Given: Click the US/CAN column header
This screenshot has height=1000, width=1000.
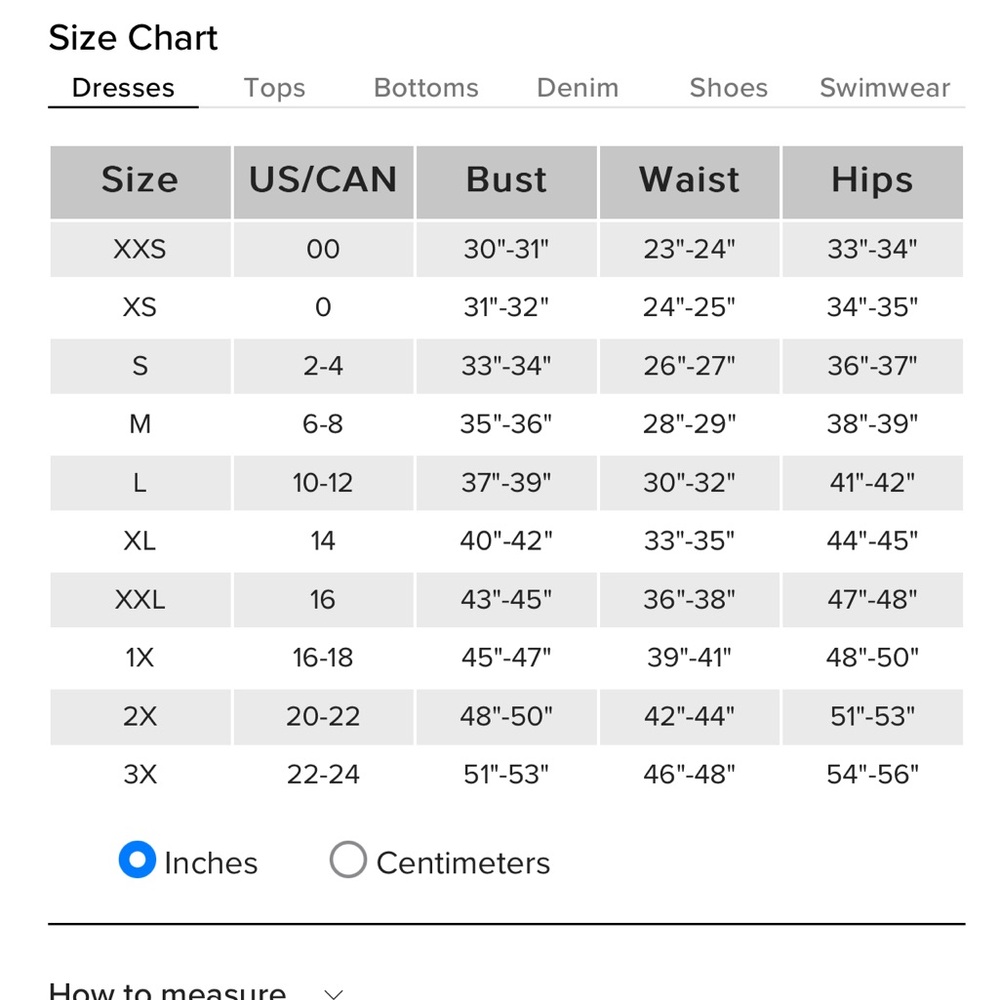Looking at the screenshot, I should pos(323,182).
